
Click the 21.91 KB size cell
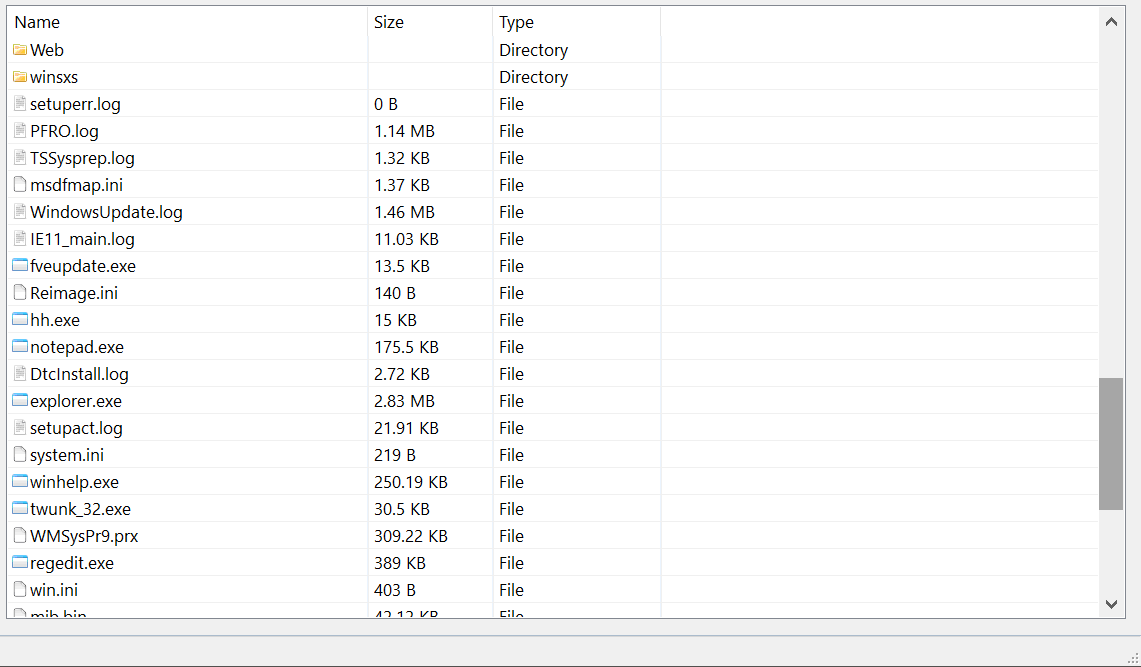tap(407, 428)
